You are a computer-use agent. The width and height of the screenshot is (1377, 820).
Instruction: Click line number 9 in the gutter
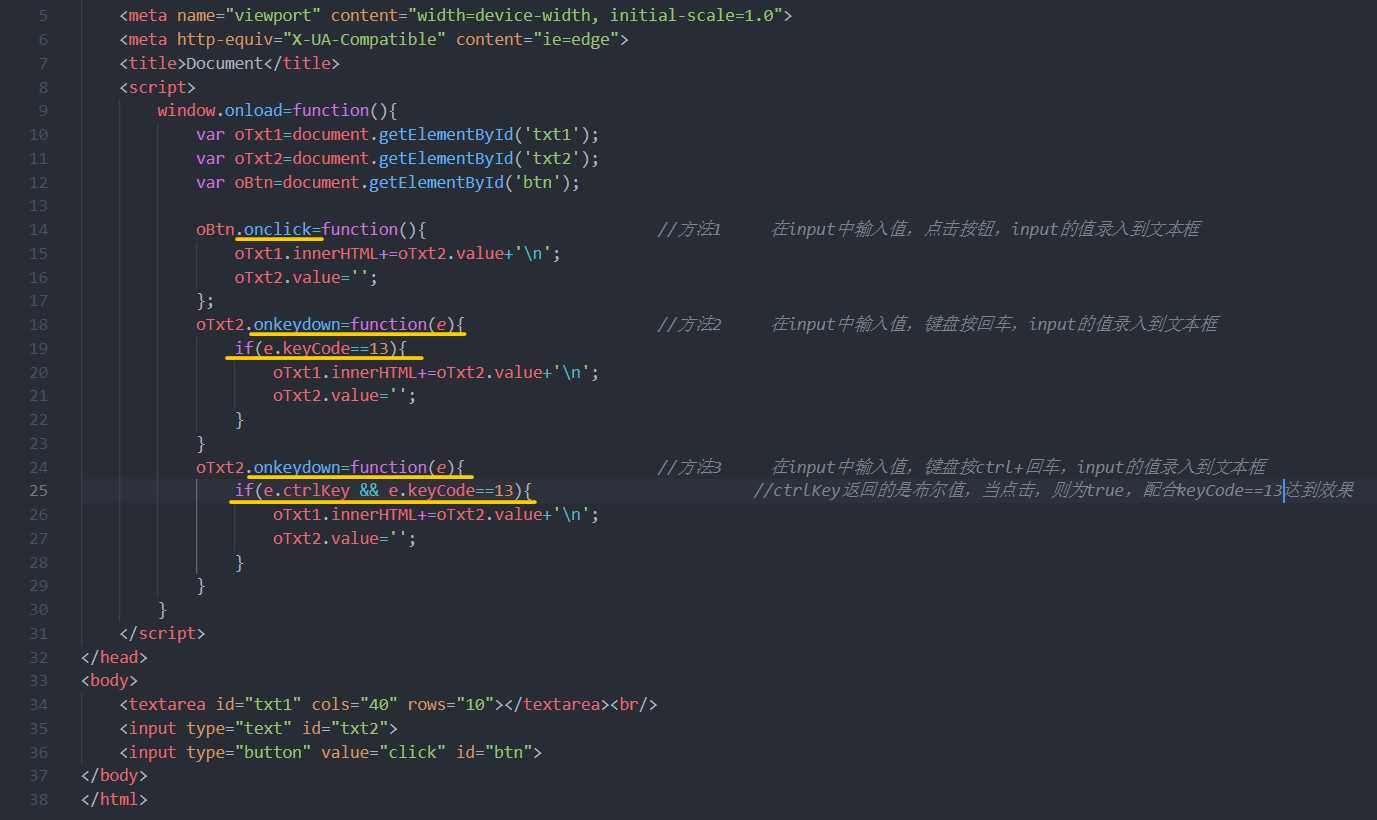tap(42, 110)
